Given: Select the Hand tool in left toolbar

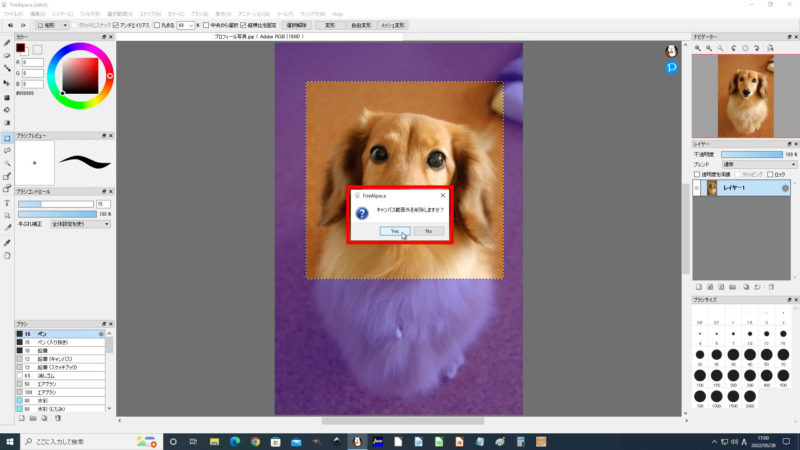Looking at the screenshot, I should (x=7, y=256).
